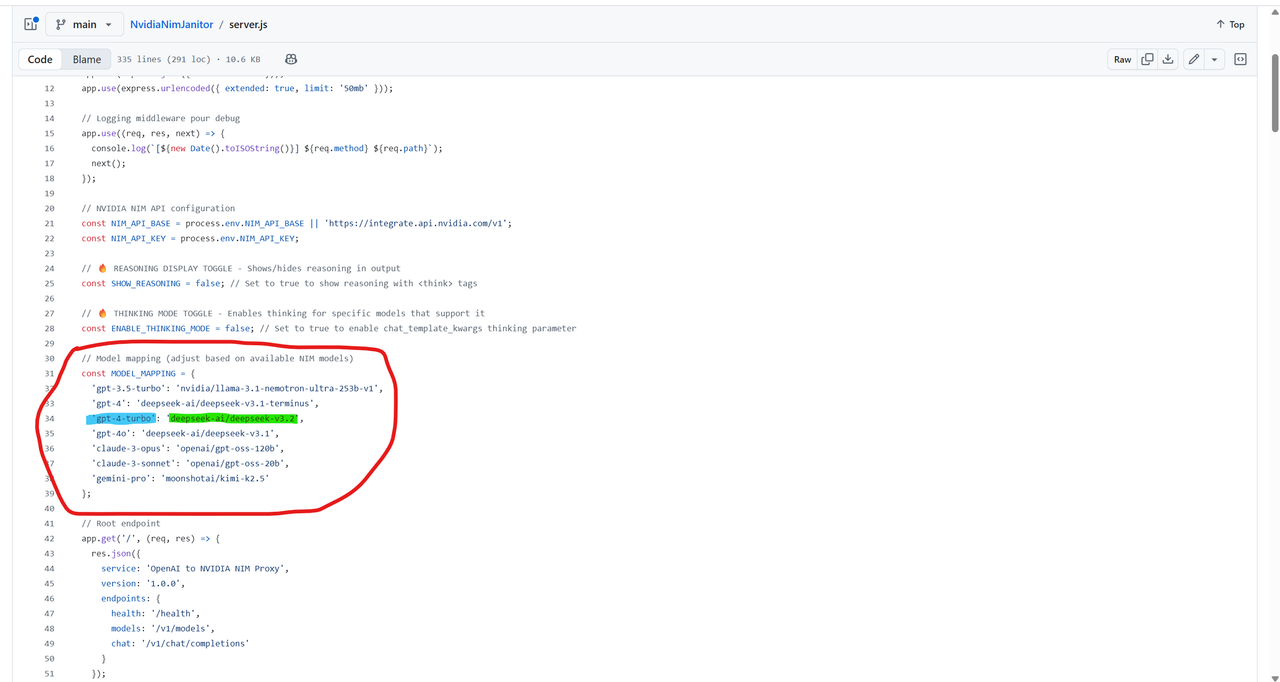Select line number 47

pyautogui.click(x=49, y=613)
